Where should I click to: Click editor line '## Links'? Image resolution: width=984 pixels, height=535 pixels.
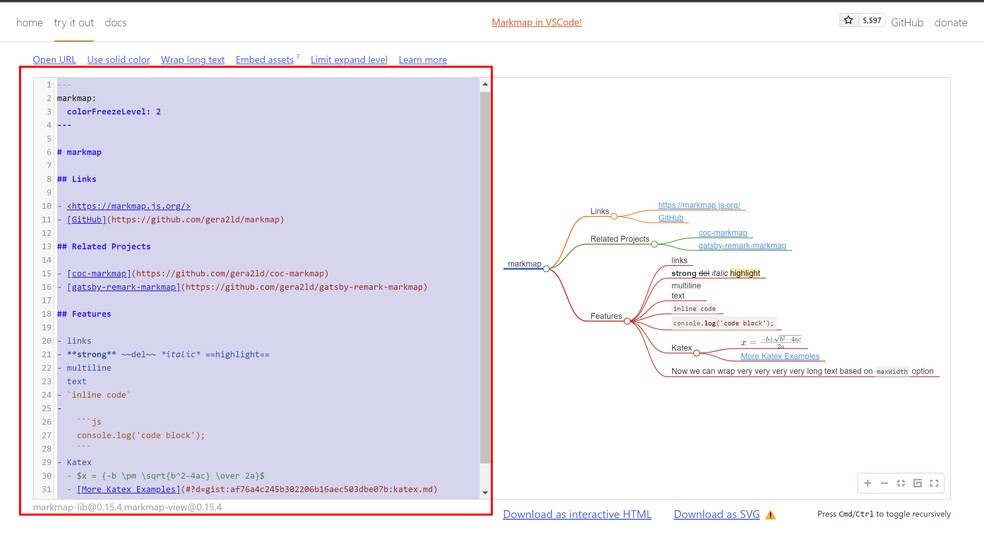pyautogui.click(x=77, y=179)
